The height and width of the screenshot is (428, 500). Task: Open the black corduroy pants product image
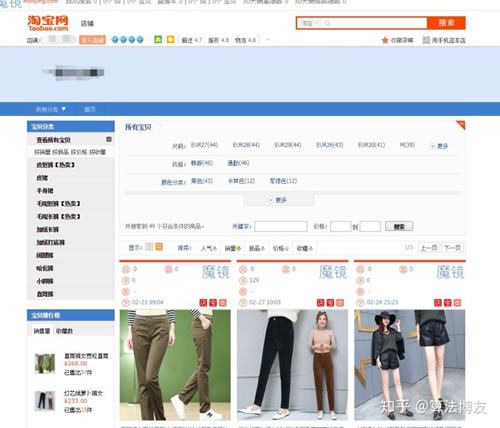tap(292, 365)
